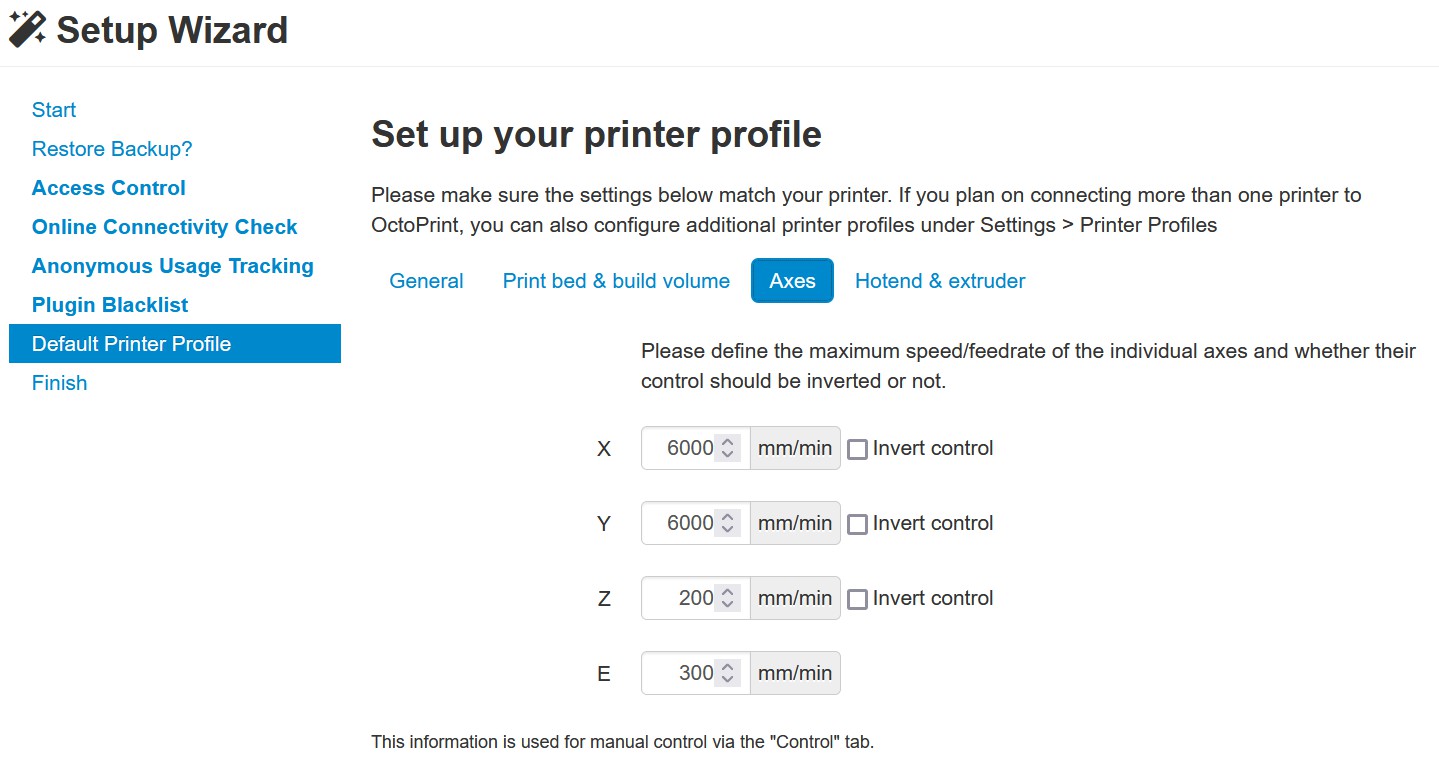
Task: Switch to the General tab
Action: [426, 281]
